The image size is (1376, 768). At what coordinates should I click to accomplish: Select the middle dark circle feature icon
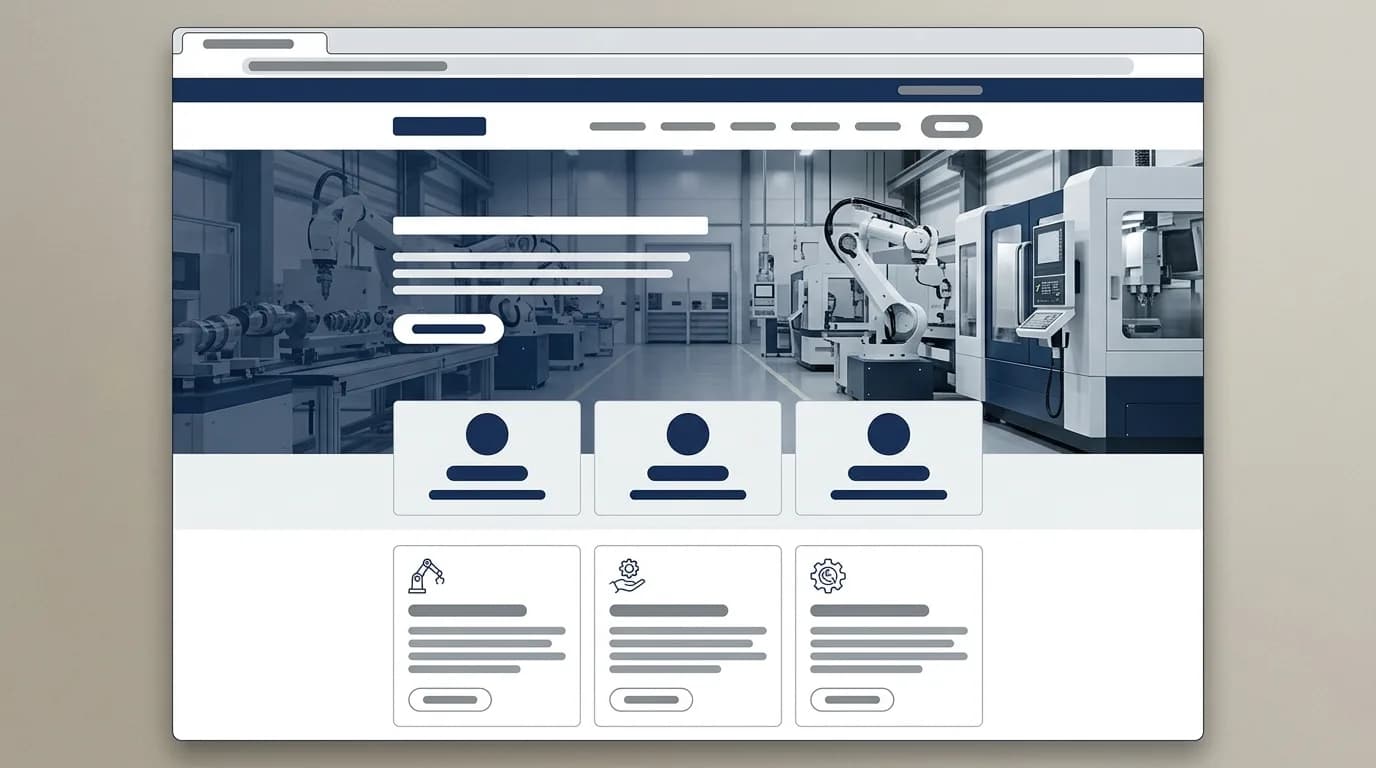pos(688,434)
